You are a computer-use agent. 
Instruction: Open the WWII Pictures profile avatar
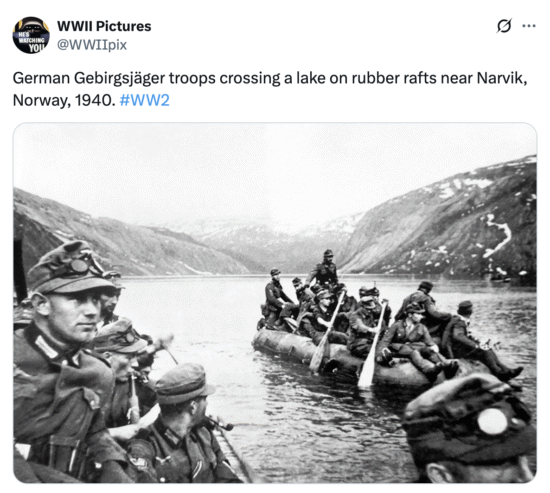click(x=31, y=35)
